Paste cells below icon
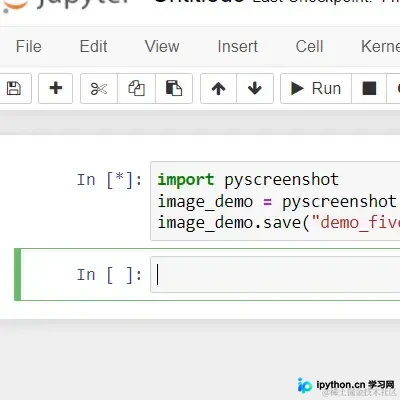The height and width of the screenshot is (400, 400). pos(174,89)
